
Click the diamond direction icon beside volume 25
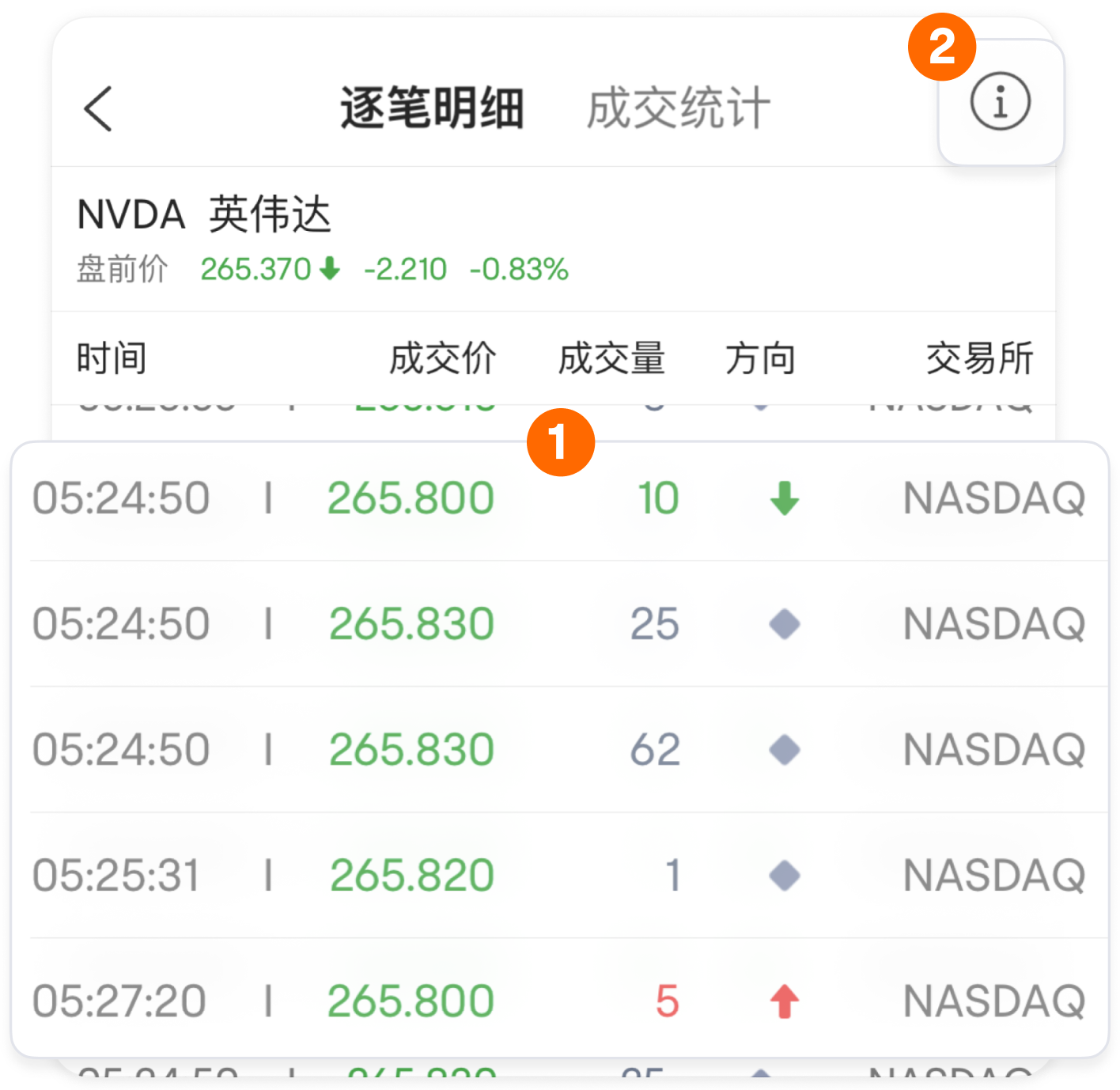(783, 624)
